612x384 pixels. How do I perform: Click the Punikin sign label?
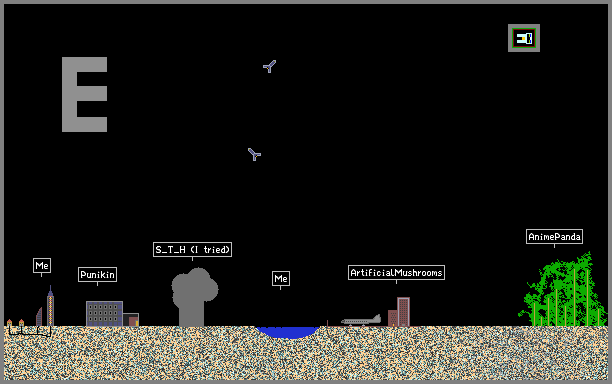click(x=97, y=275)
